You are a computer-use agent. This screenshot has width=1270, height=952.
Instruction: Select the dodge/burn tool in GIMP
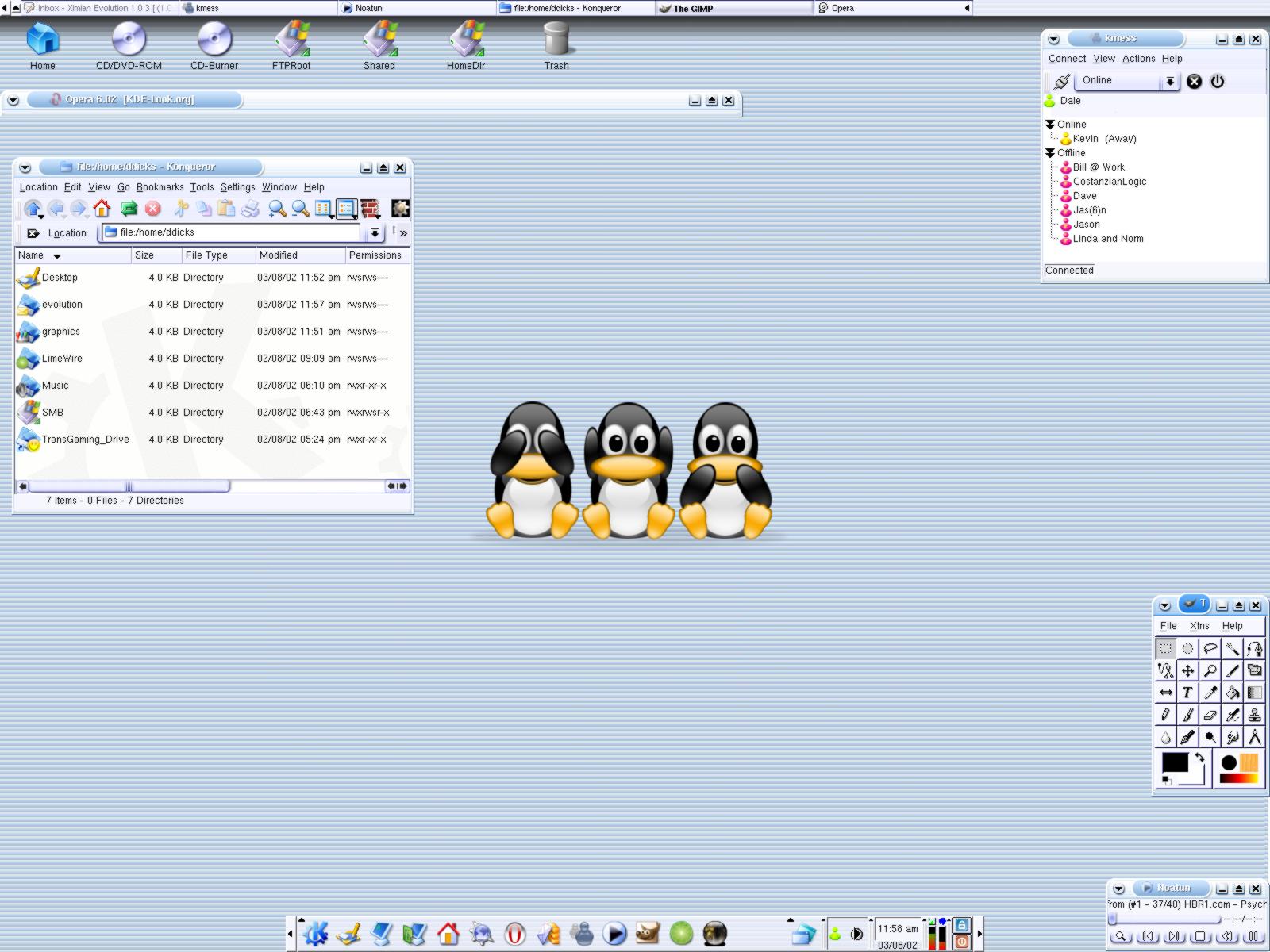[1210, 737]
